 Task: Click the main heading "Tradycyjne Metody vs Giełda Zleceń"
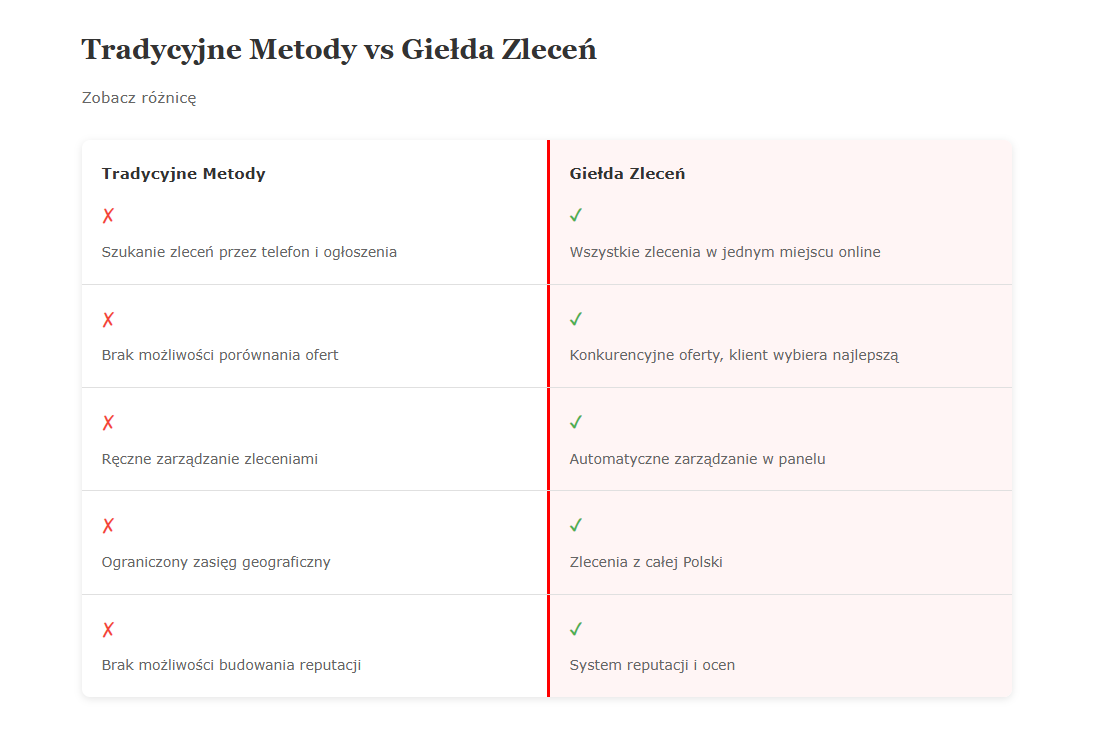339,49
